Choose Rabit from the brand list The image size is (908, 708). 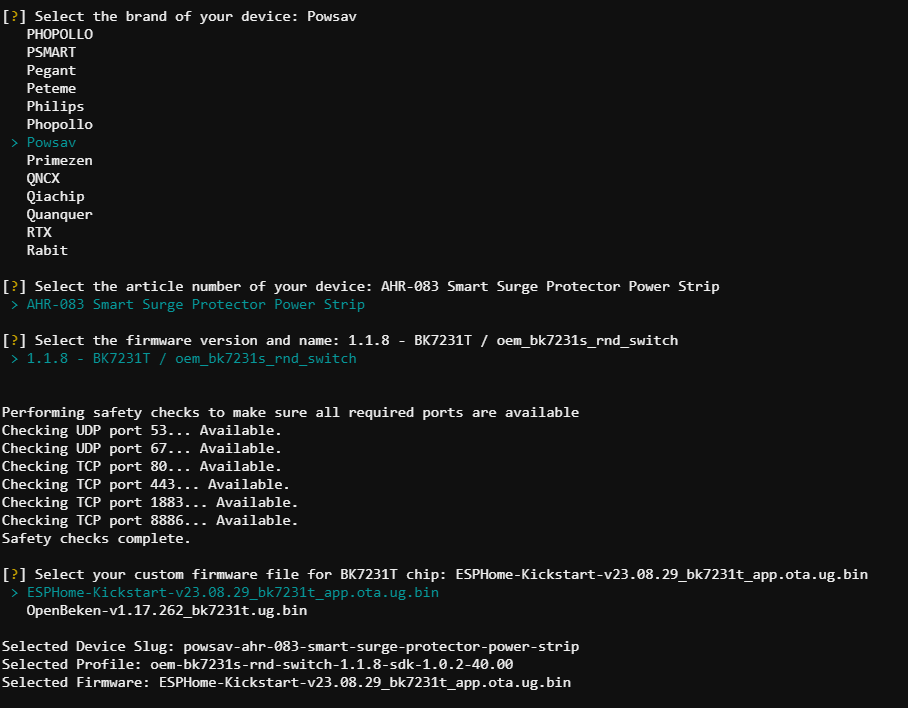[x=47, y=250]
